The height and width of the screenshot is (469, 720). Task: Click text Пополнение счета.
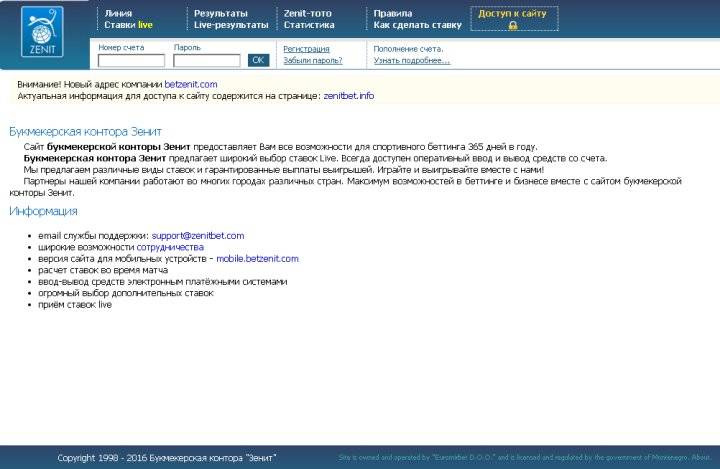coord(408,49)
